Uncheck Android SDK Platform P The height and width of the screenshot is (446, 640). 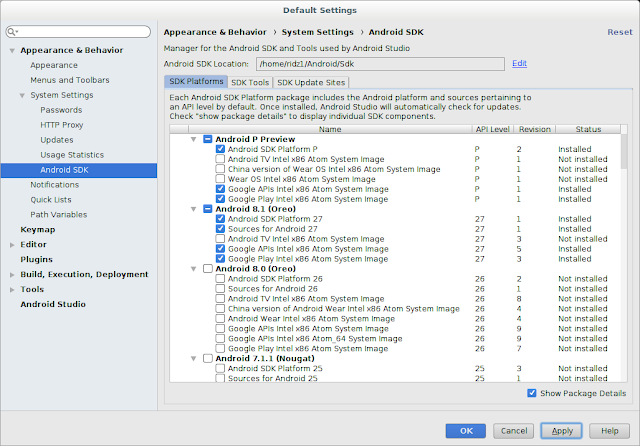point(220,149)
